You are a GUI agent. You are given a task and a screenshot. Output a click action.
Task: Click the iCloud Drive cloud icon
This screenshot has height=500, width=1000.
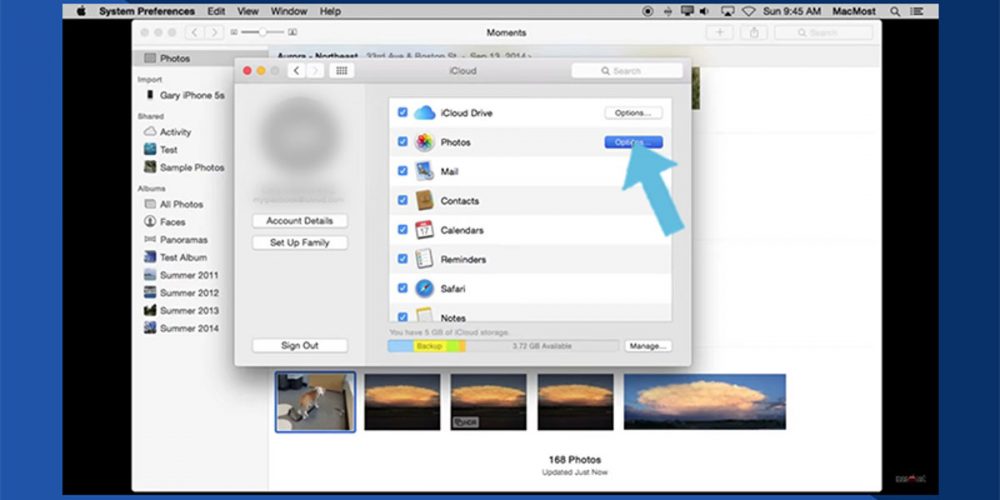424,113
